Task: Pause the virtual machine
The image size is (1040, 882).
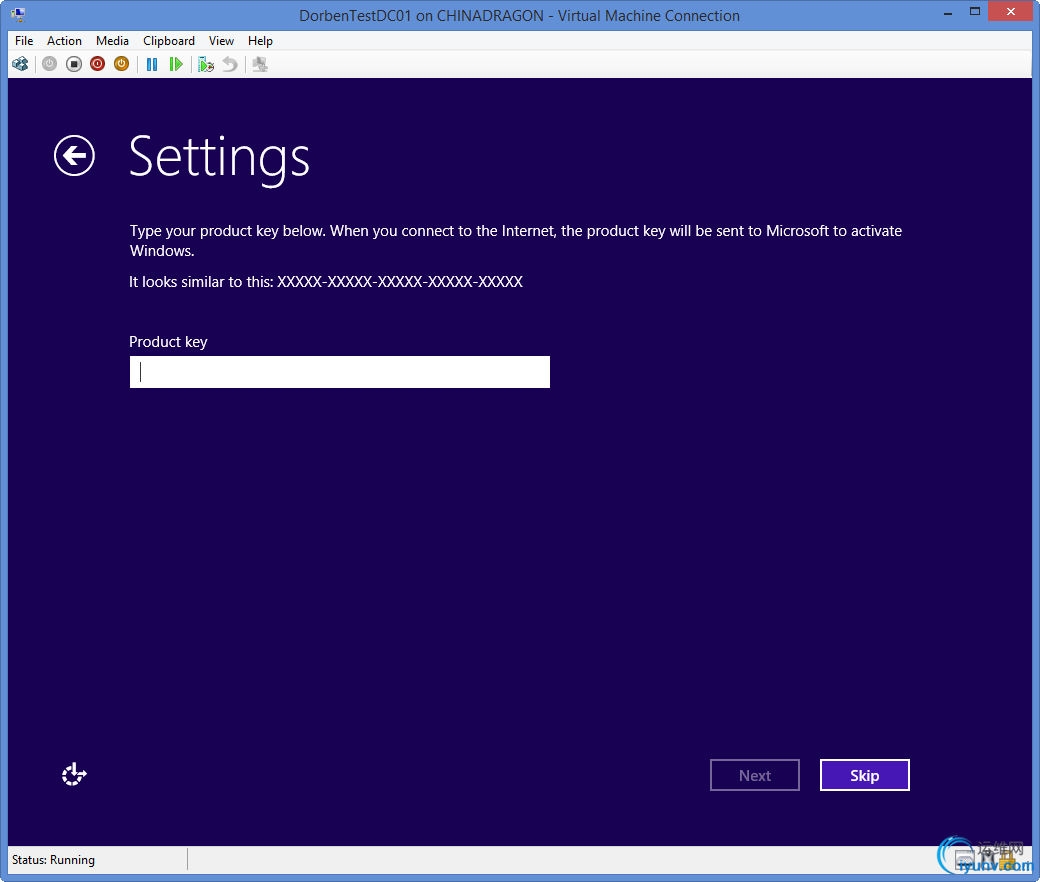Action: pos(152,64)
